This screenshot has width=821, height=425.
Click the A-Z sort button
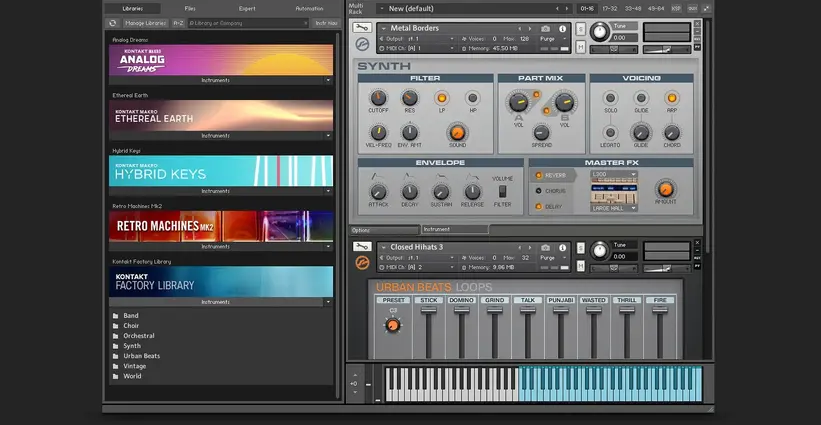pos(178,23)
